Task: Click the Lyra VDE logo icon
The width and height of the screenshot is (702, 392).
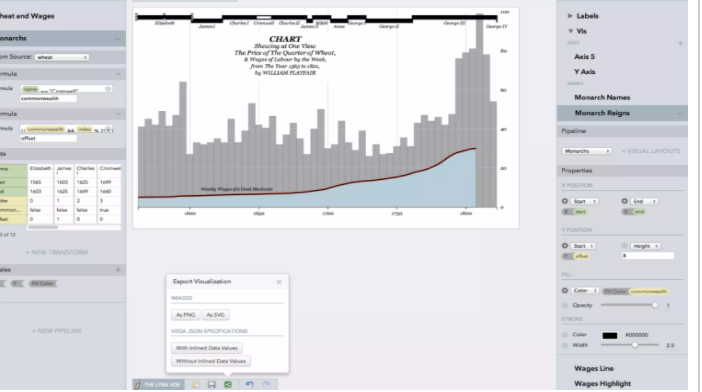Action: [138, 384]
